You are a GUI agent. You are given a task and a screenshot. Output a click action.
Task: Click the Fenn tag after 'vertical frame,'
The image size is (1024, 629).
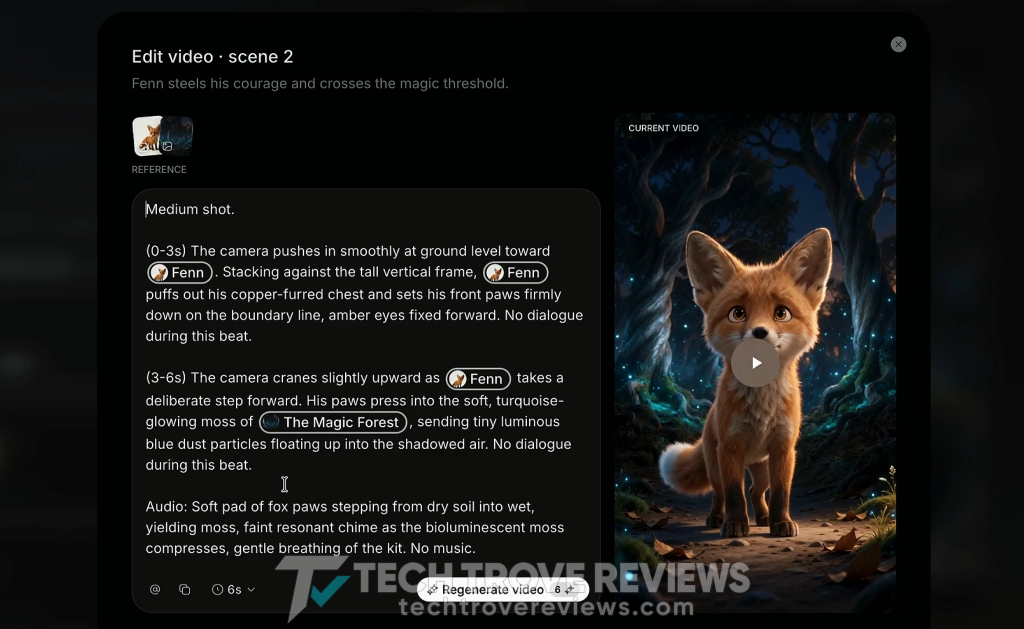coord(516,272)
